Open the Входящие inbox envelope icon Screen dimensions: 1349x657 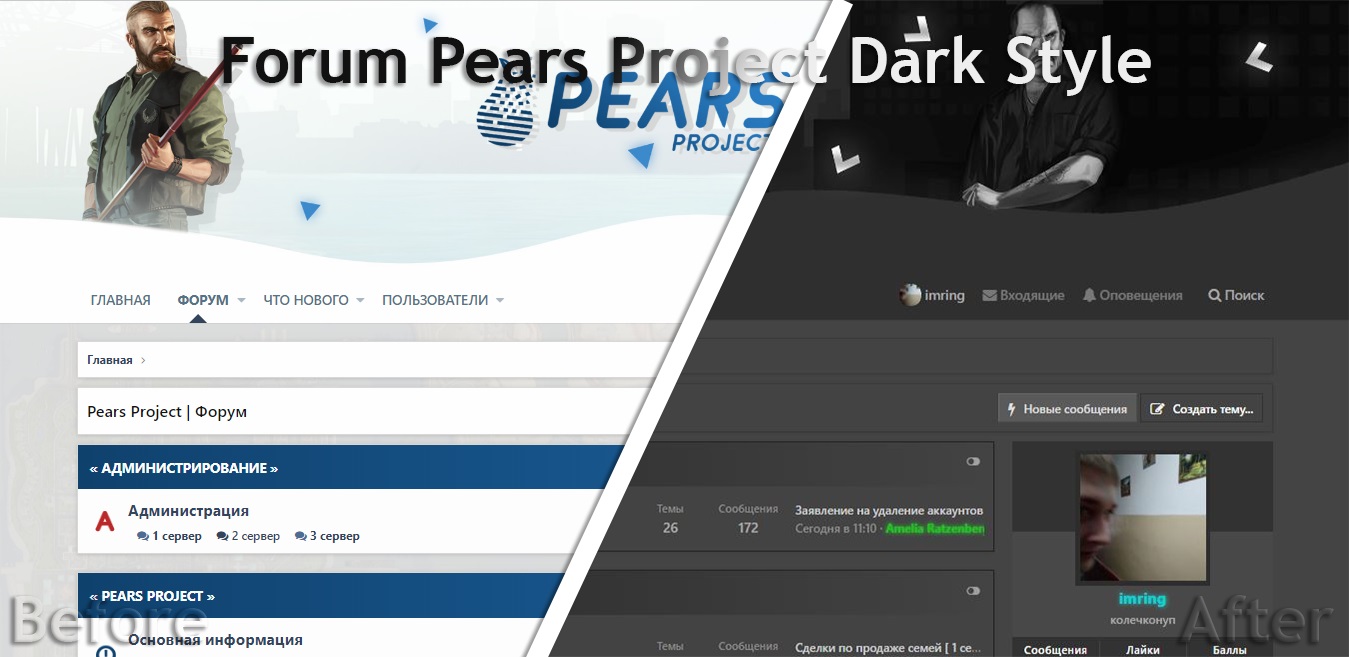pos(990,296)
